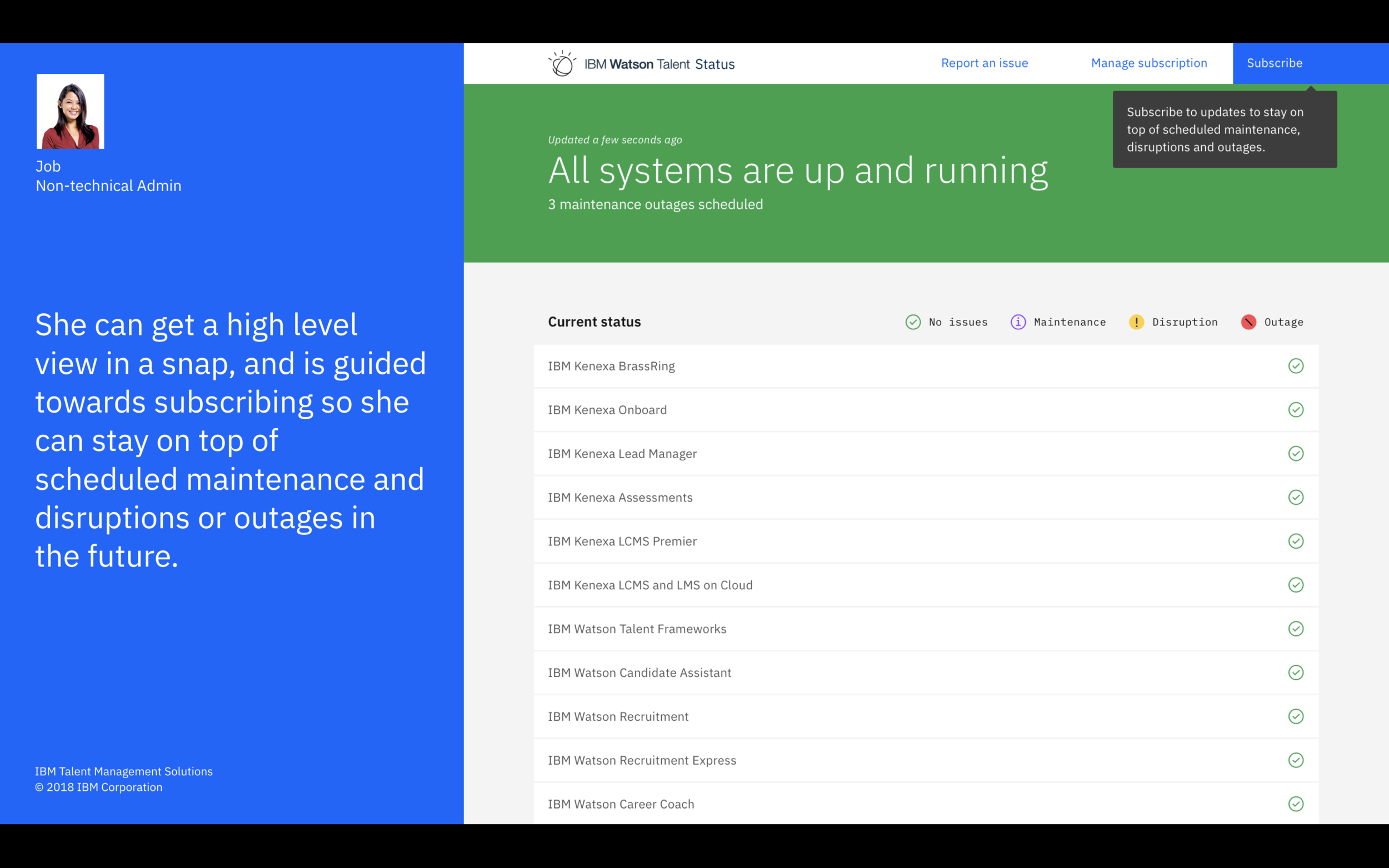Click IBM Kenexa Assessments status check icon
Image resolution: width=1389 pixels, height=868 pixels.
tap(1296, 497)
